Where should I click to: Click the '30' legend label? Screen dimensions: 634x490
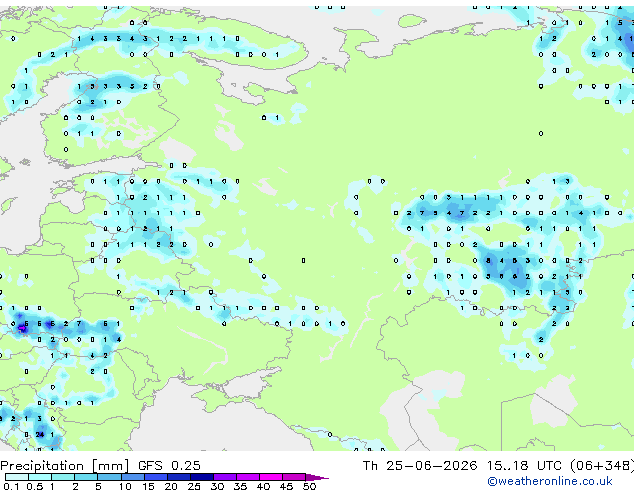217,486
